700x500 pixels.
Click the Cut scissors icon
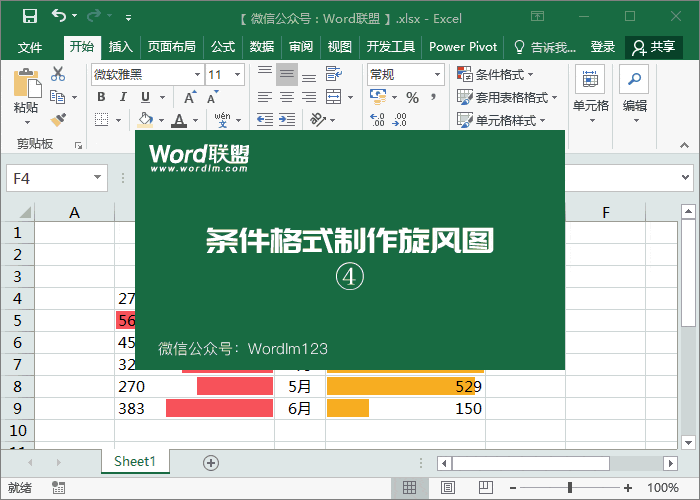tap(58, 74)
